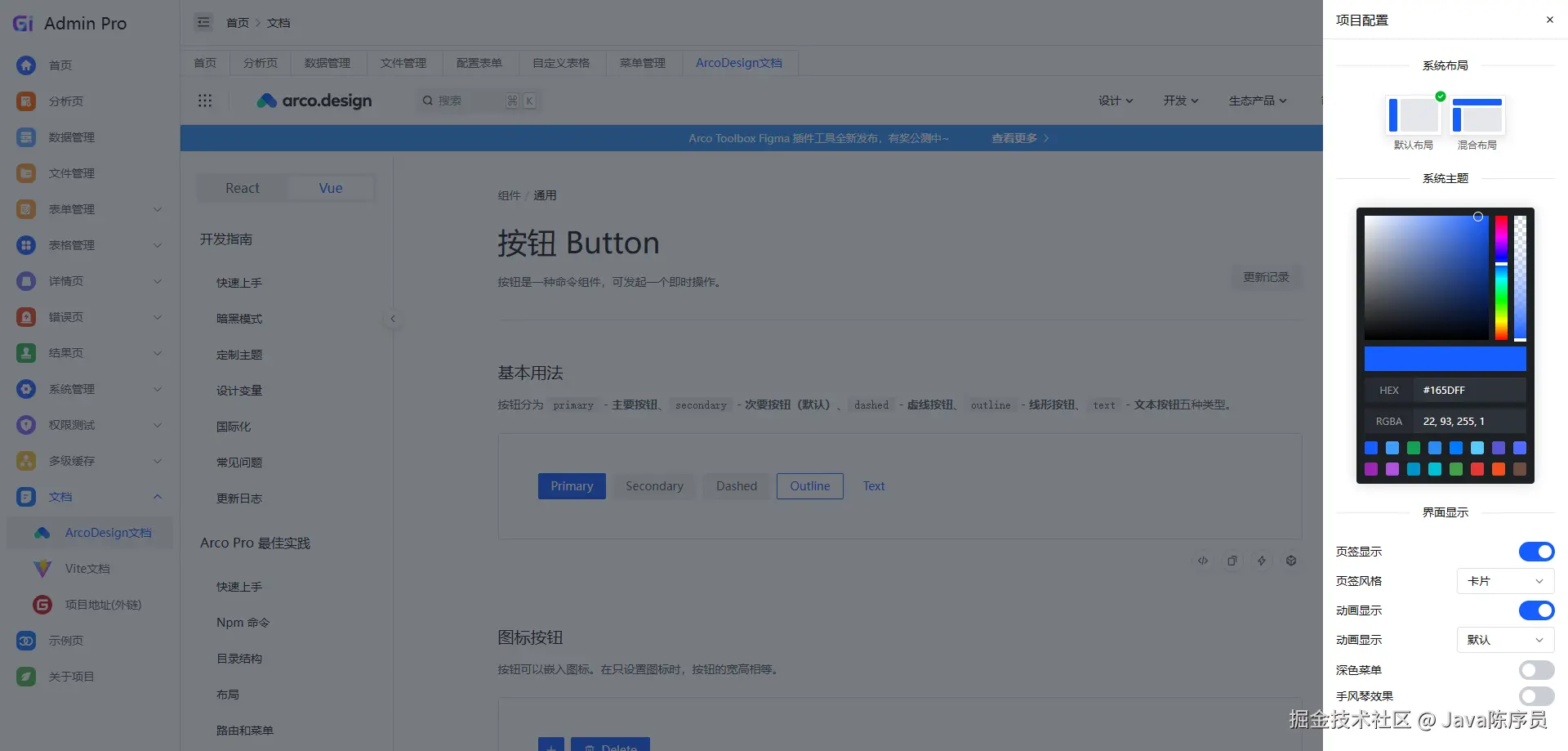Open the arco.design apps grid icon
1568x751 pixels.
205,101
